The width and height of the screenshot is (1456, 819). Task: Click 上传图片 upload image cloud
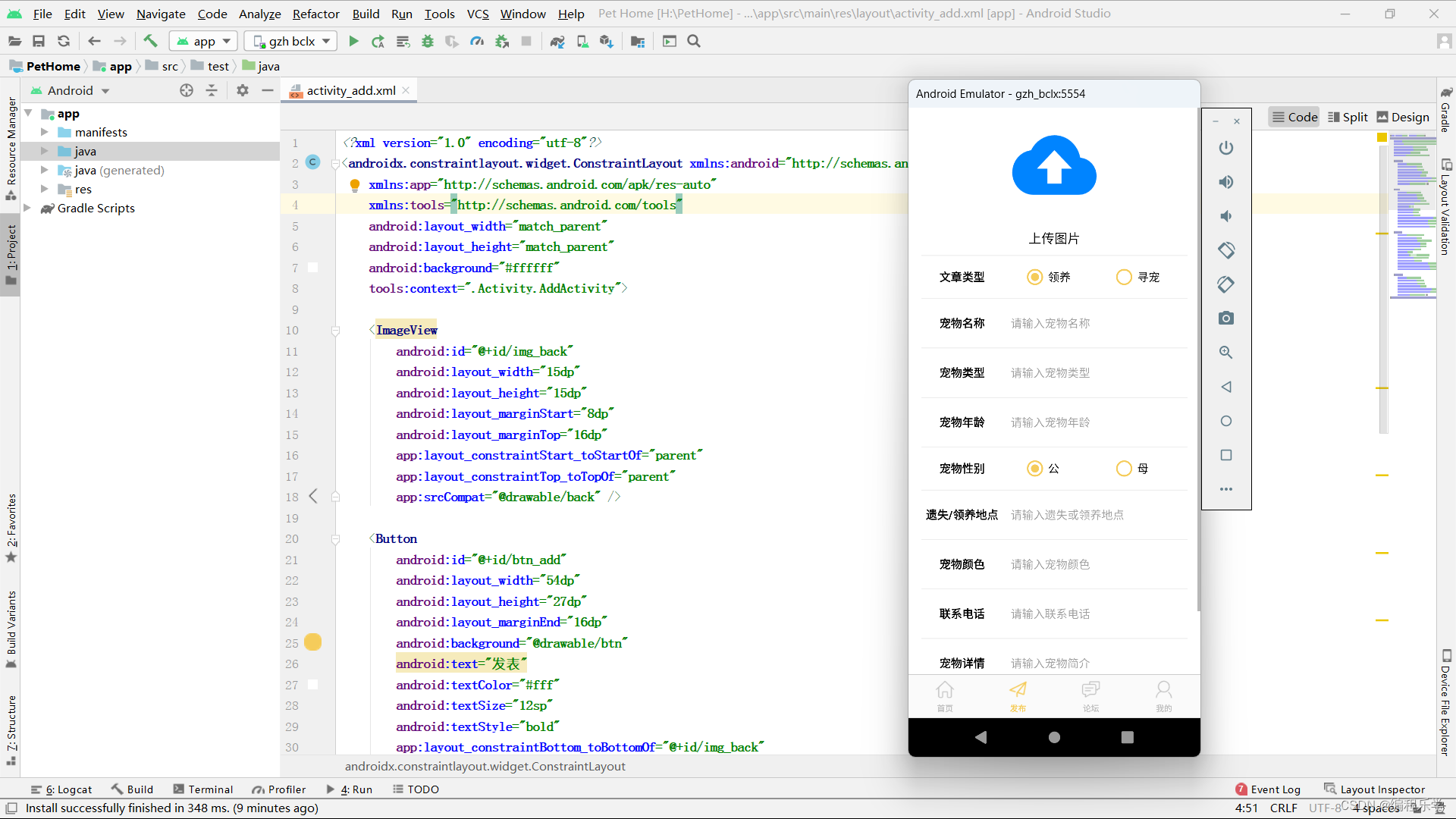[1054, 167]
